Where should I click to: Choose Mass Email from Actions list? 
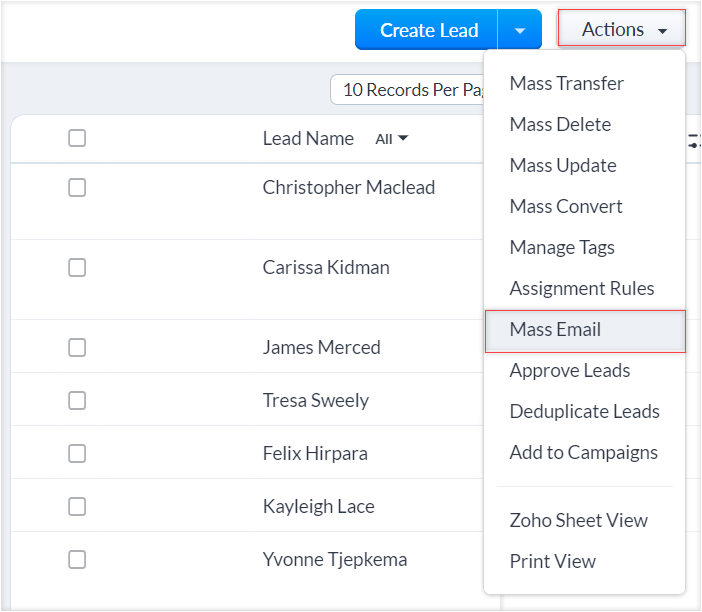pyautogui.click(x=555, y=329)
